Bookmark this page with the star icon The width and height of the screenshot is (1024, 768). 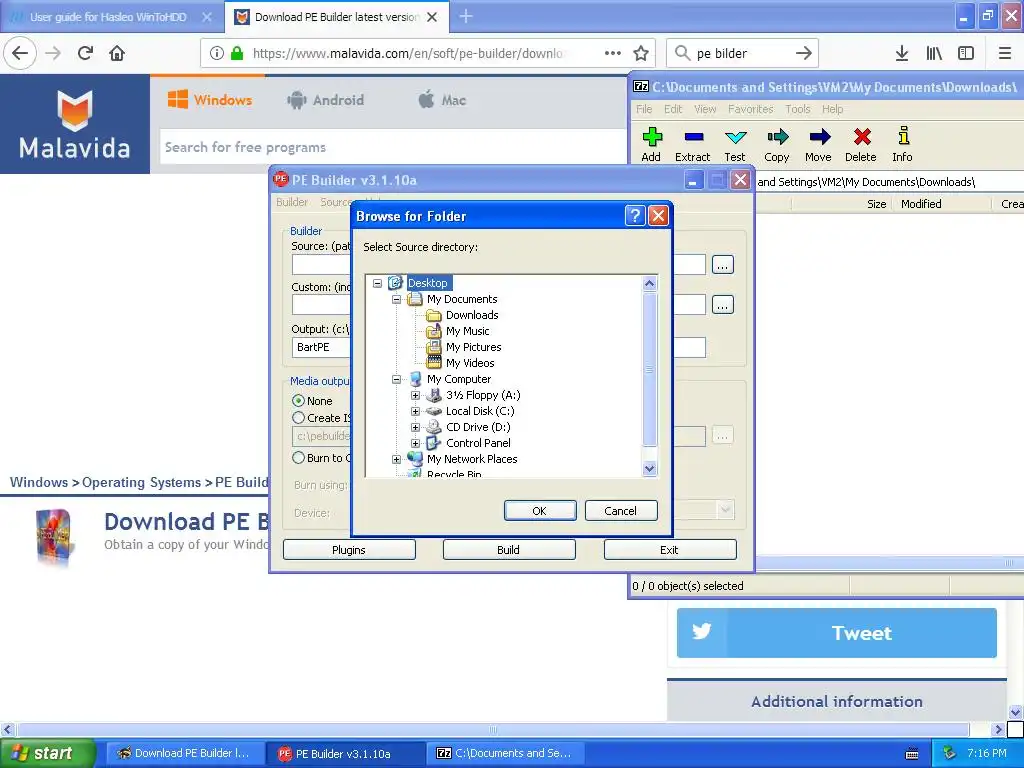(x=641, y=53)
